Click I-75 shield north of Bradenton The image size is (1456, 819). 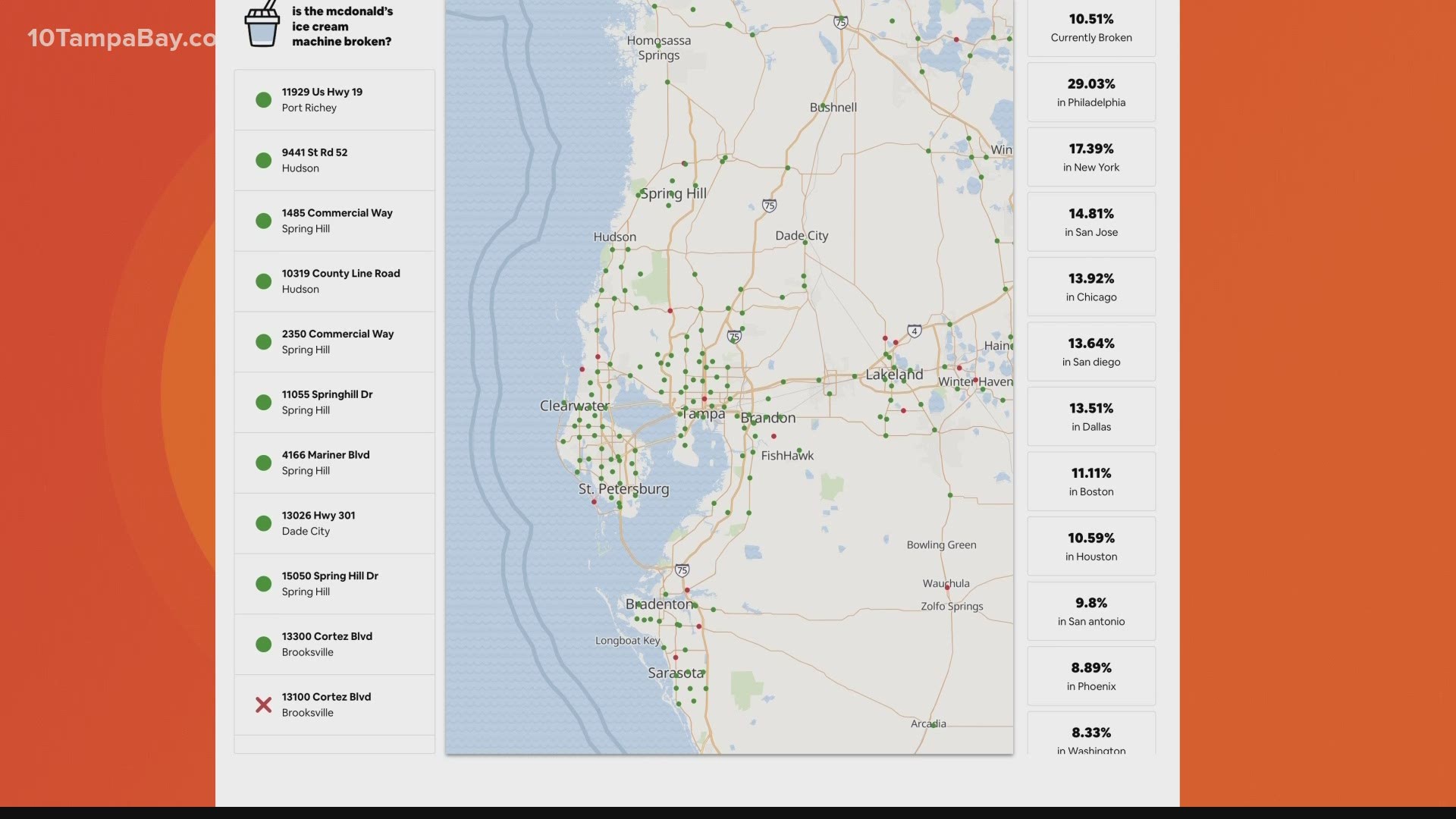pyautogui.click(x=682, y=570)
